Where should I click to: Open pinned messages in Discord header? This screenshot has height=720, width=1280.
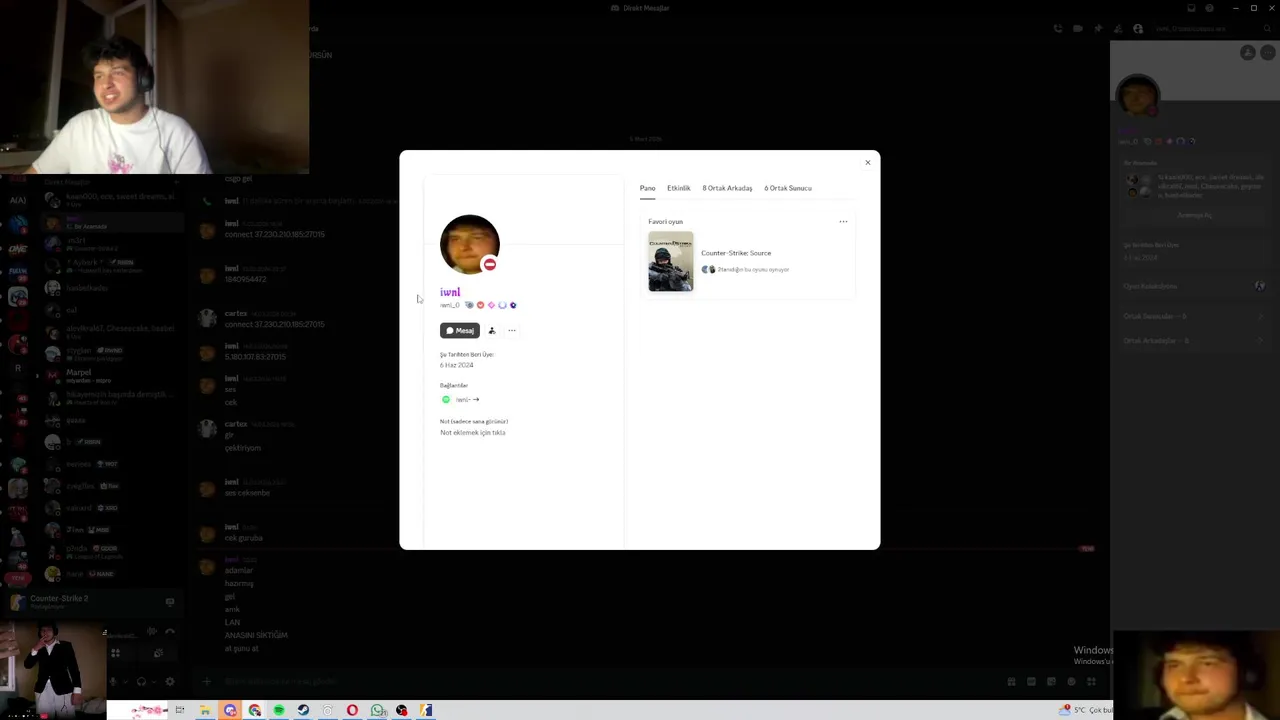coord(1098,29)
